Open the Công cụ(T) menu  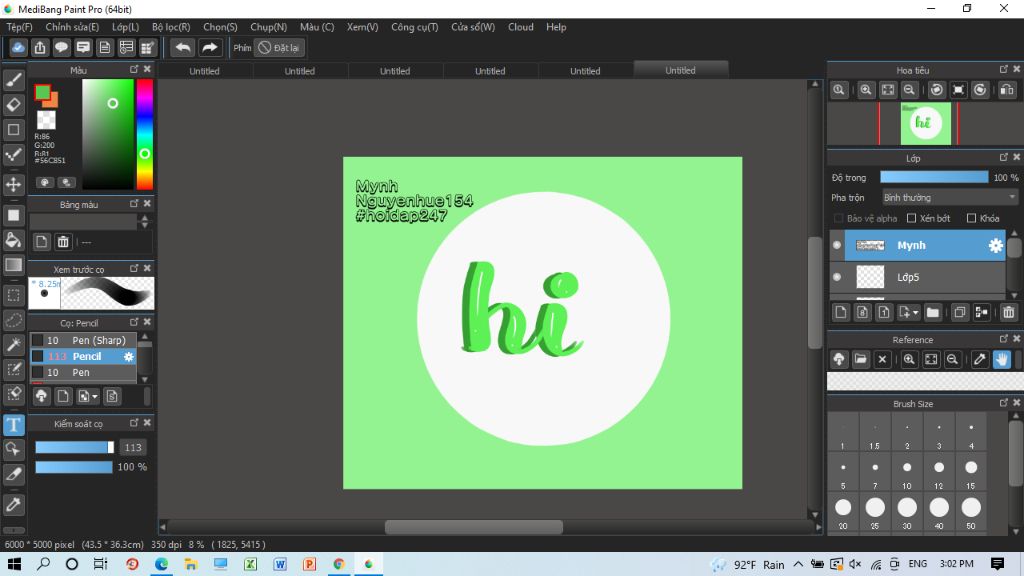coord(414,27)
